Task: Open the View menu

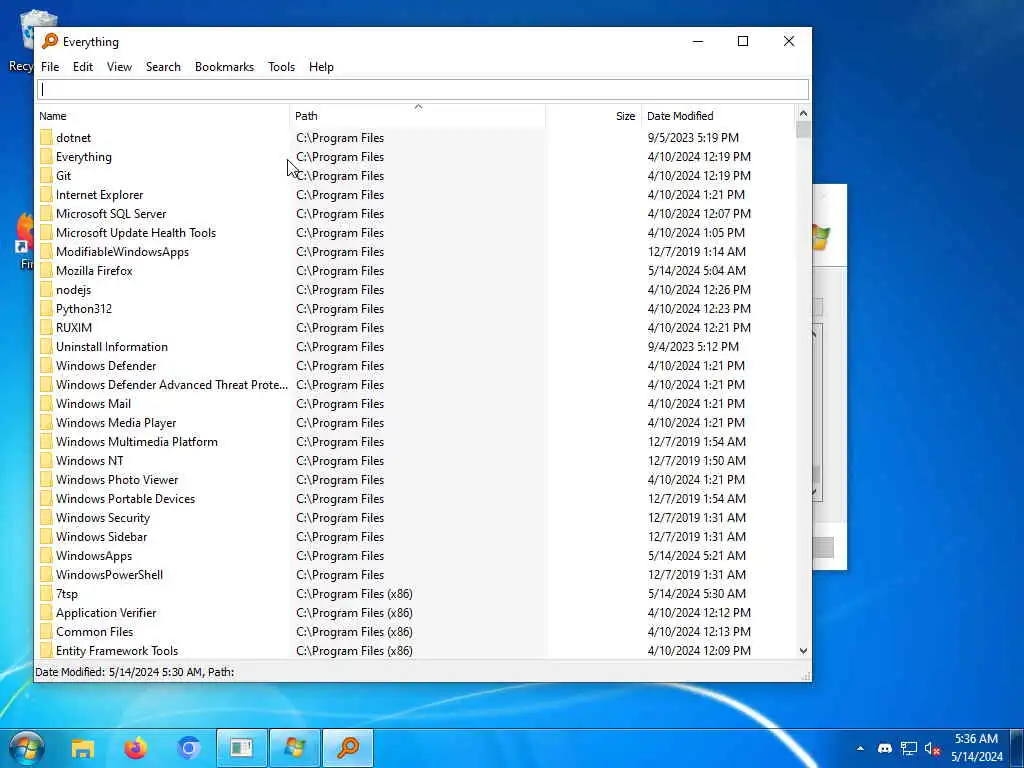Action: point(119,67)
